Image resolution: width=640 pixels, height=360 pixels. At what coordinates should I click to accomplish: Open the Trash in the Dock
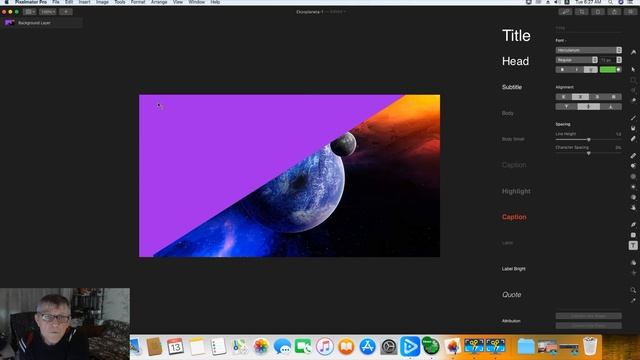tap(590, 347)
